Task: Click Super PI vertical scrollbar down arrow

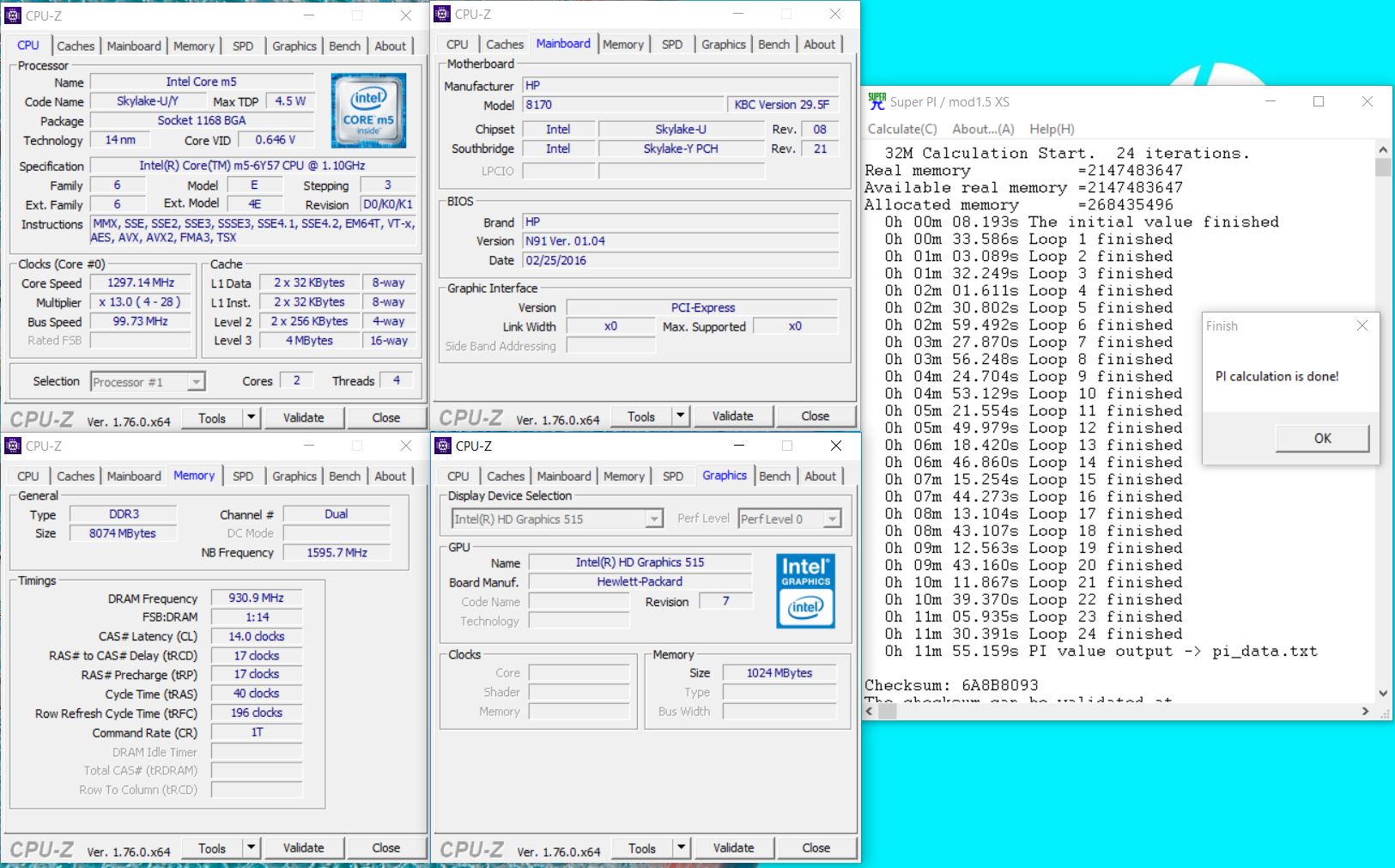Action: click(1382, 693)
